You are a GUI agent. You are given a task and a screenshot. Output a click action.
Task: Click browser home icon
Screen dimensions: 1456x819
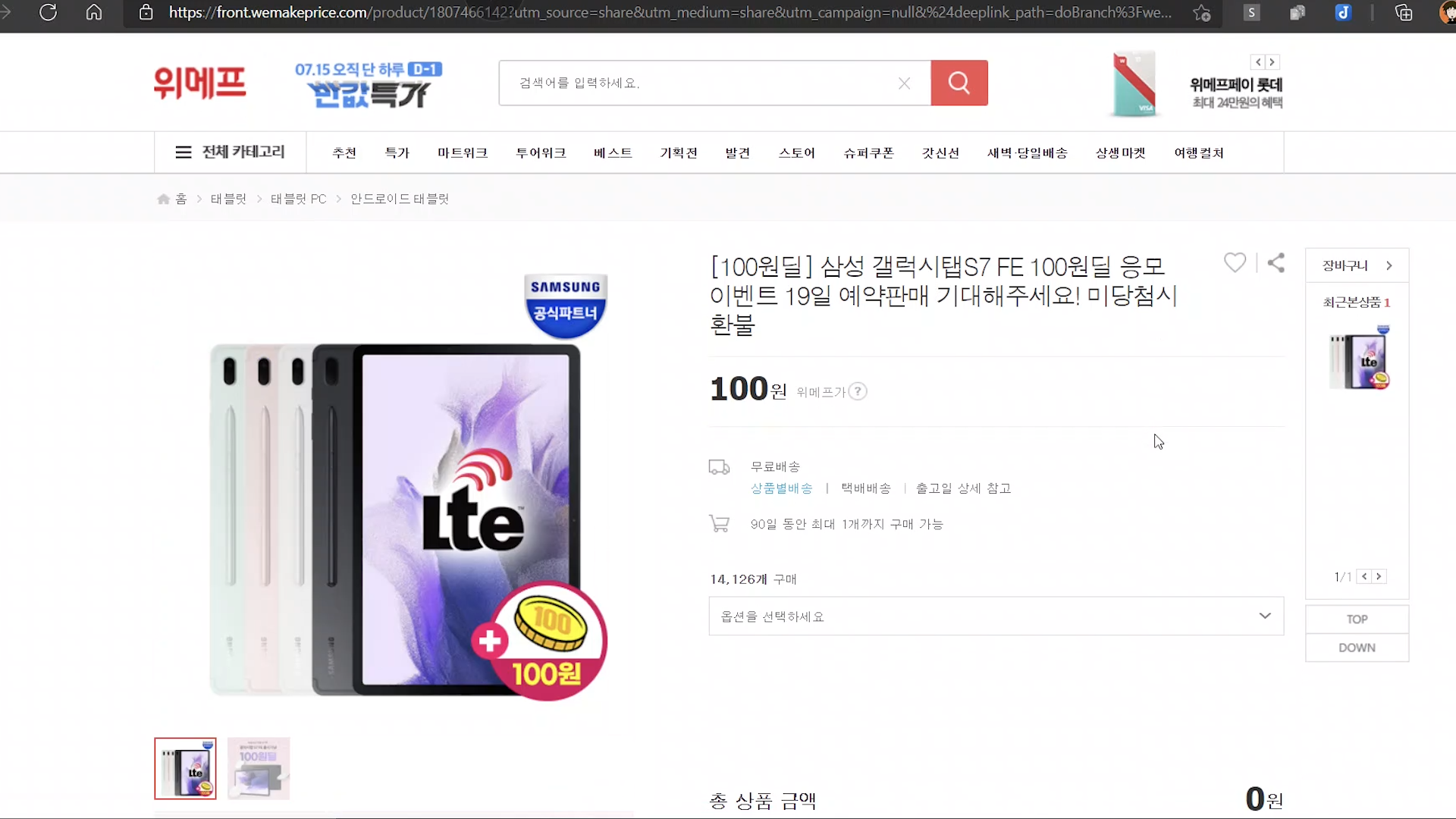tap(94, 13)
